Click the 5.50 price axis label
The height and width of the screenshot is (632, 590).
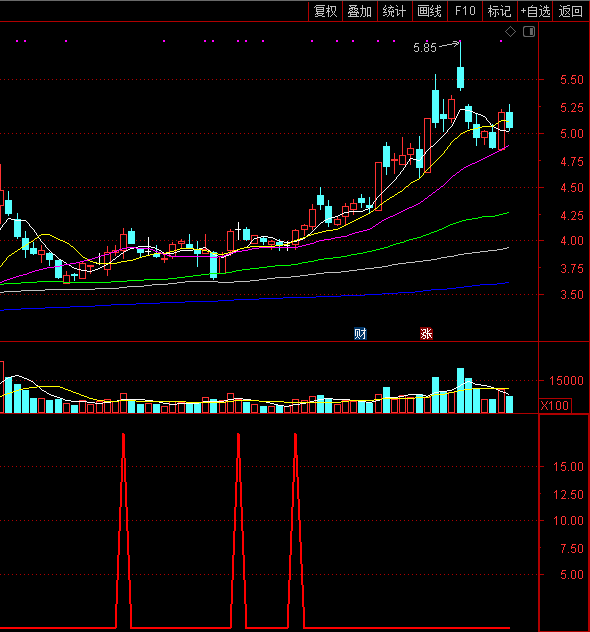pos(572,80)
